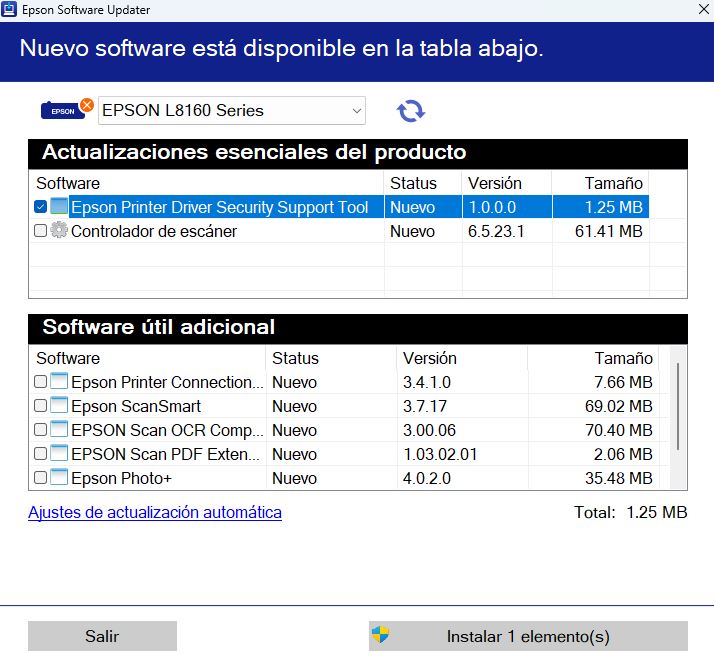Click the shield icon on the Instalar button

[380, 634]
